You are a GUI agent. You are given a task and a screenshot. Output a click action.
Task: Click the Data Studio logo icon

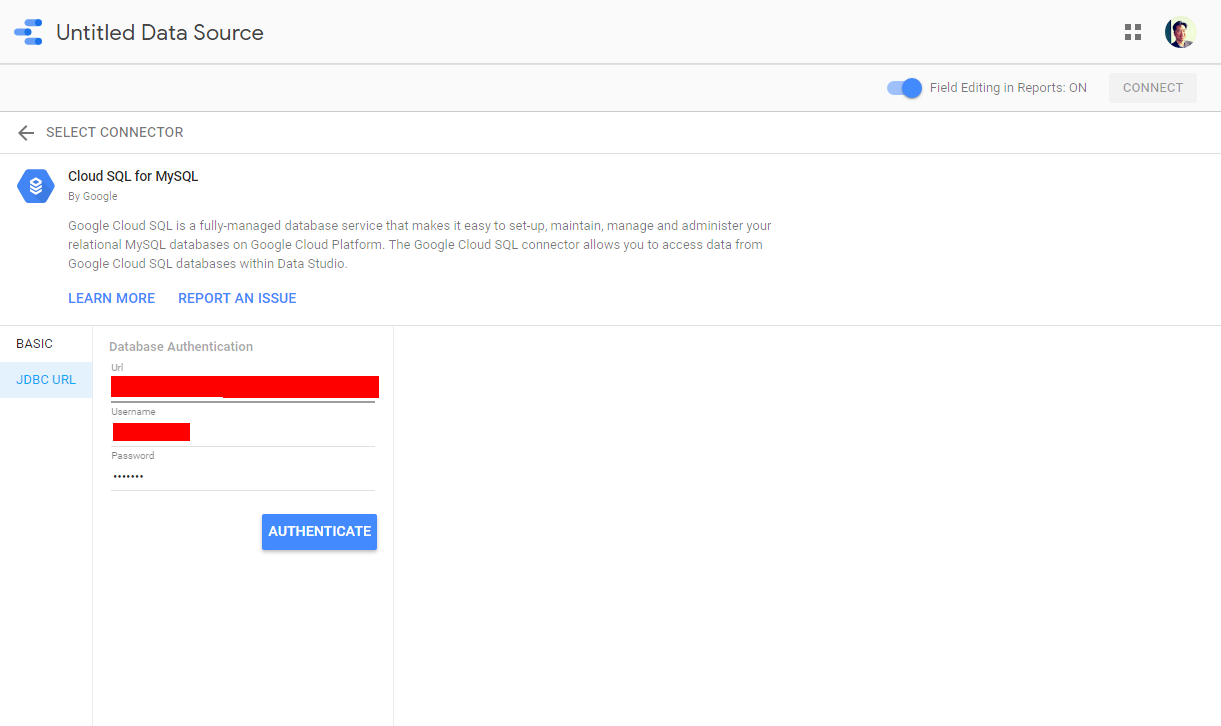pos(28,32)
